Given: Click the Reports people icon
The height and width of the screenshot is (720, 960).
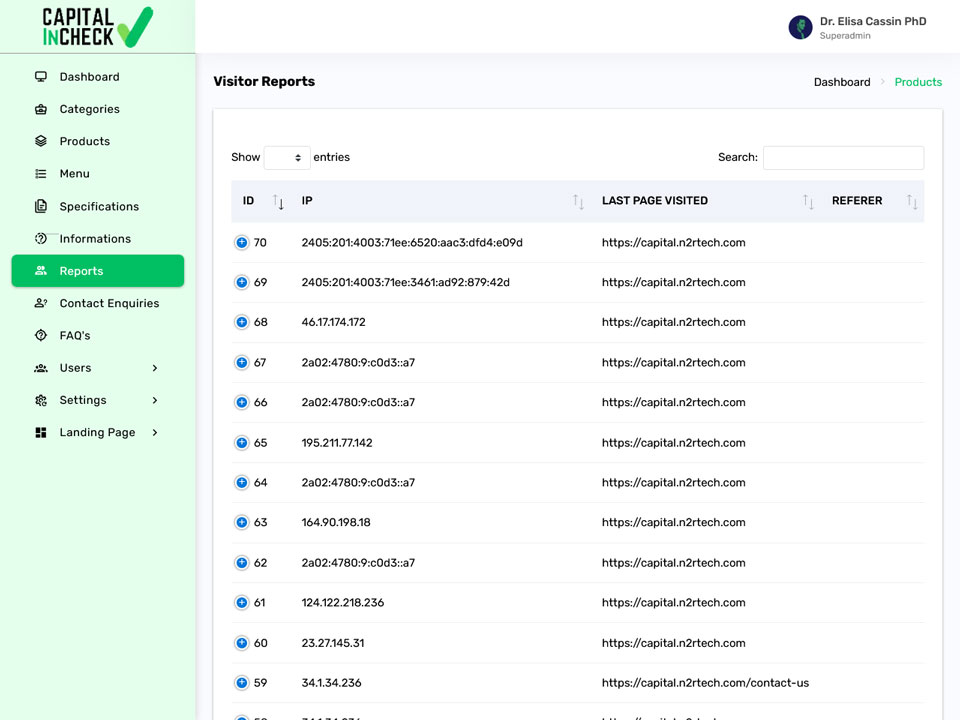Looking at the screenshot, I should pyautogui.click(x=41, y=271).
